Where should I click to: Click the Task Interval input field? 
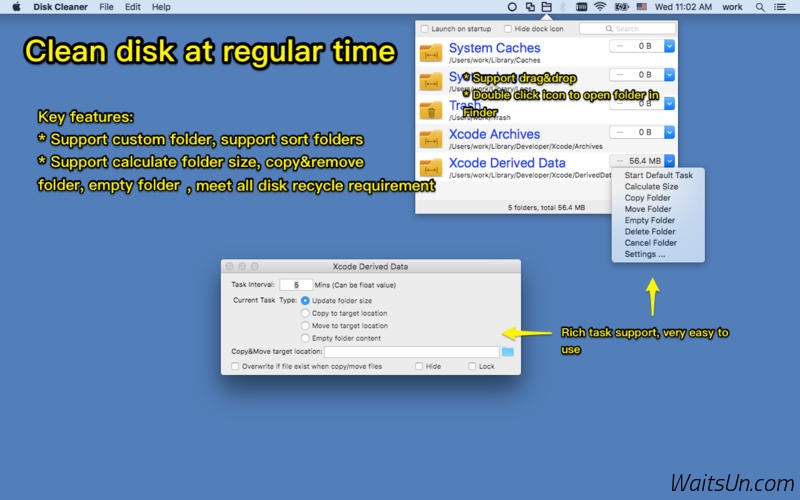[296, 285]
